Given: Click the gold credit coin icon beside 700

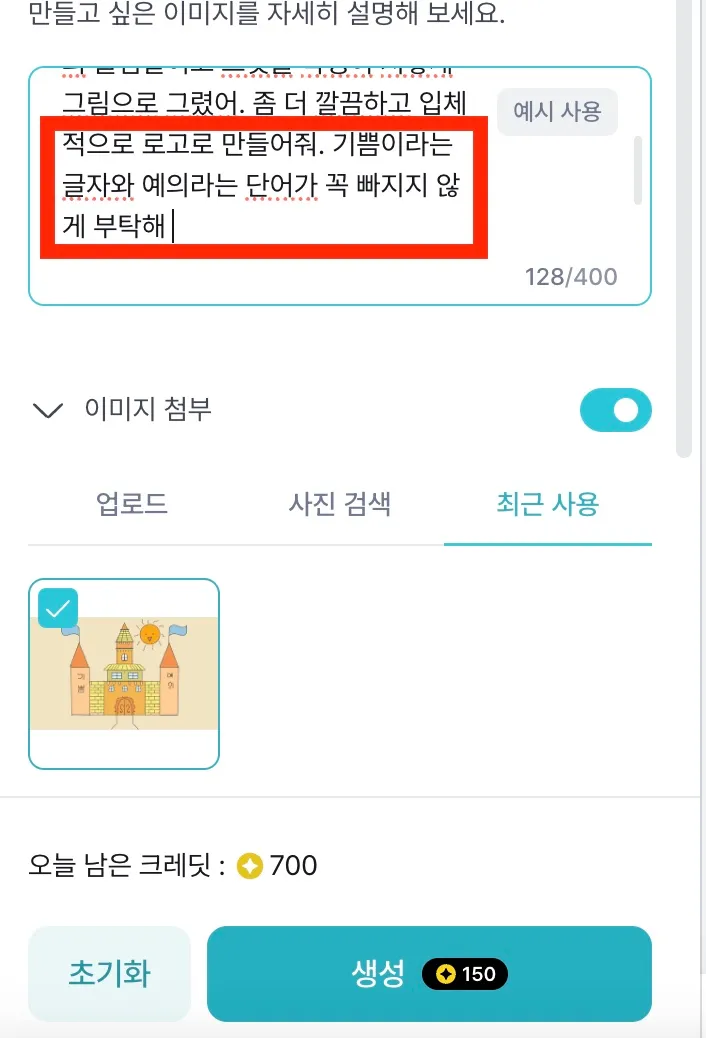Looking at the screenshot, I should tap(250, 866).
